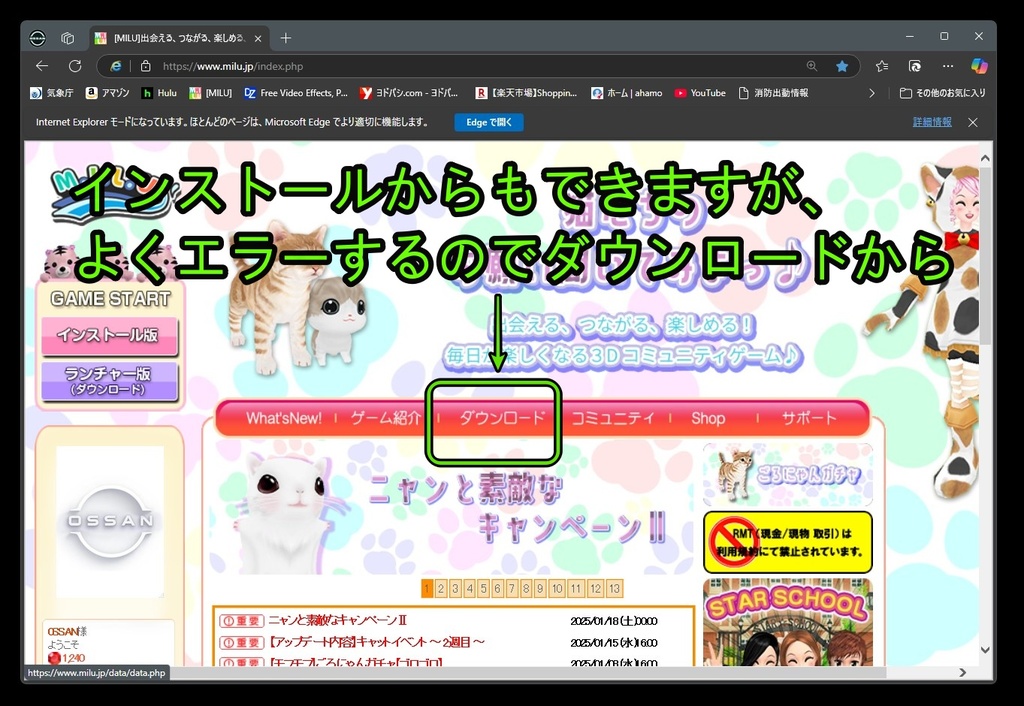Click the 2025/01/18 news date
This screenshot has height=706, width=1024.
613,620
